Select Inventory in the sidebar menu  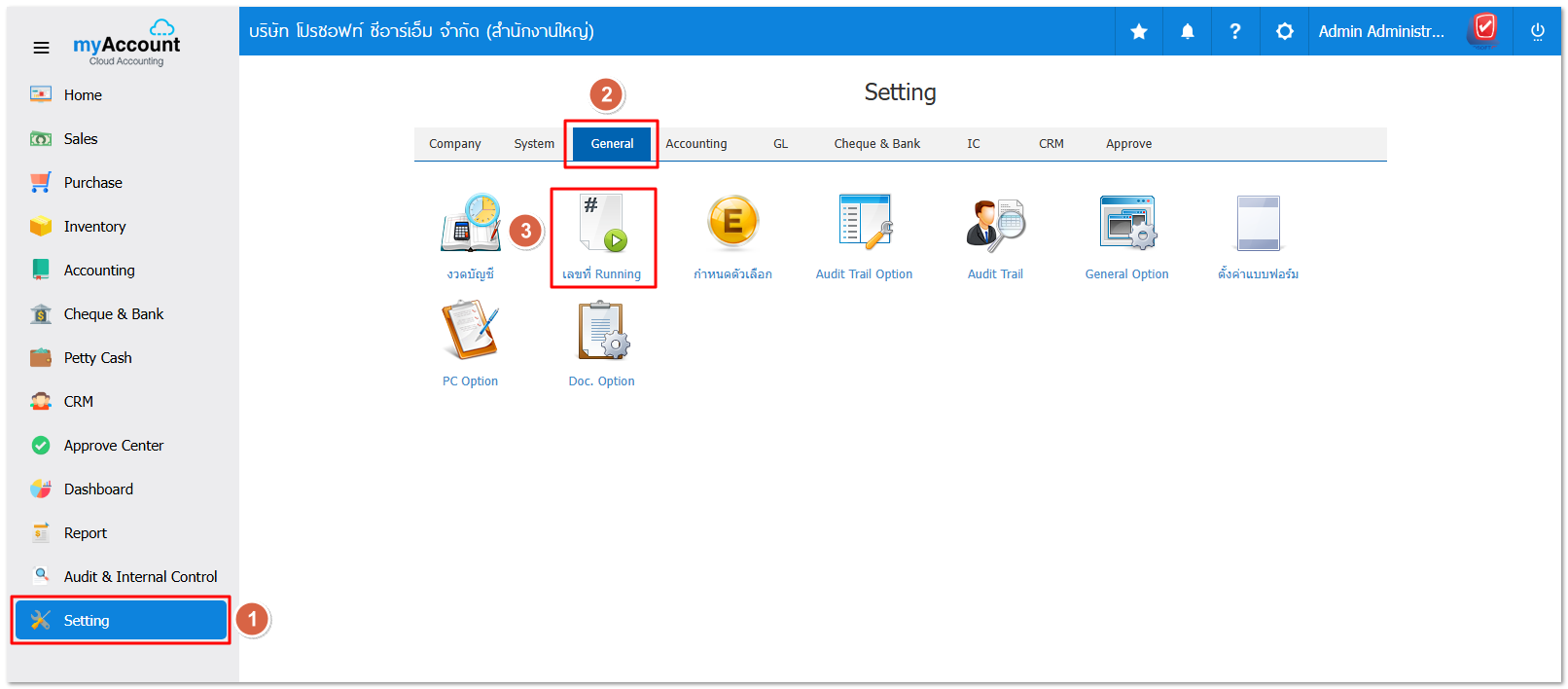coord(94,227)
